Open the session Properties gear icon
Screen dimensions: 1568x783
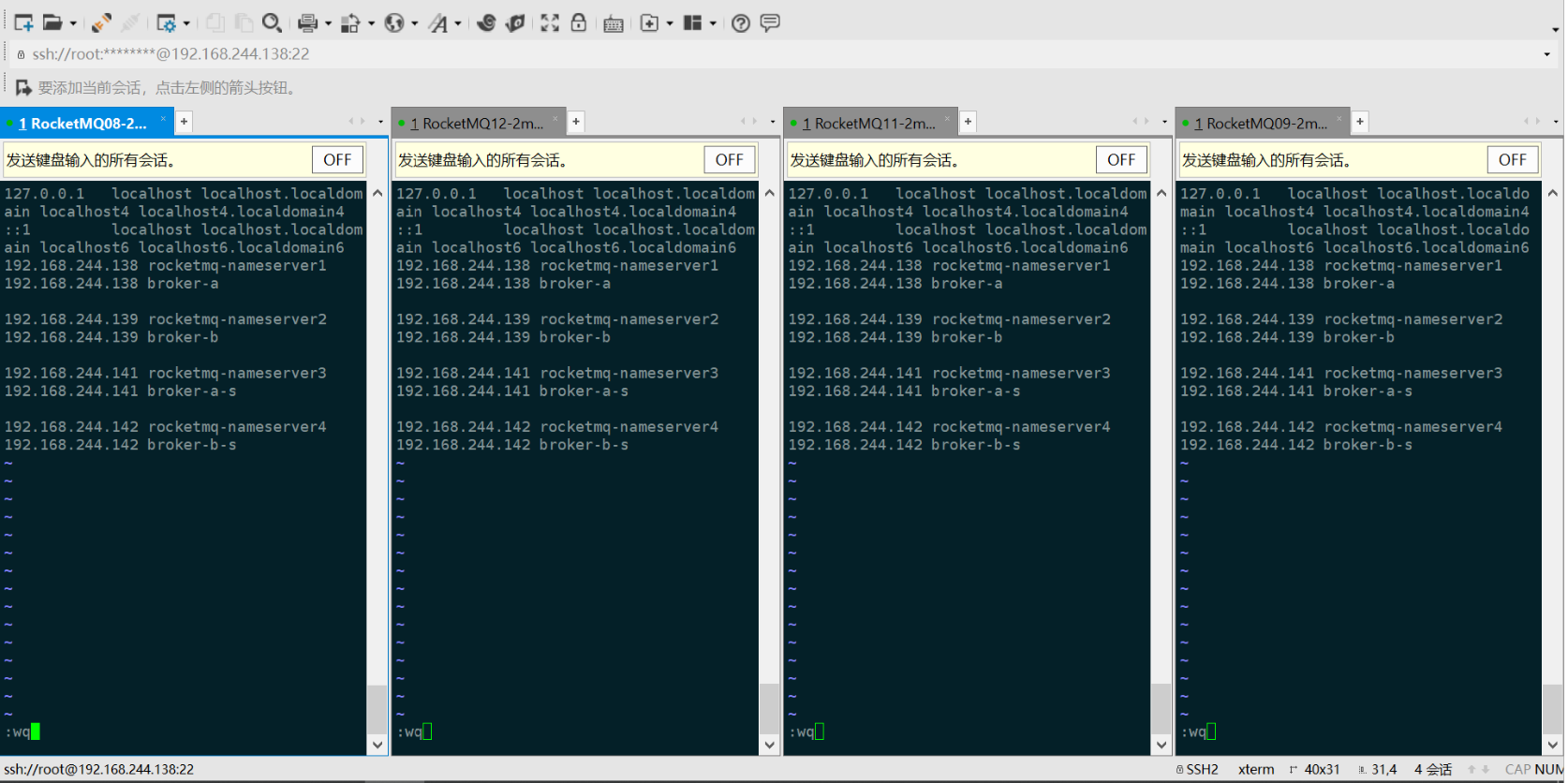tap(166, 22)
